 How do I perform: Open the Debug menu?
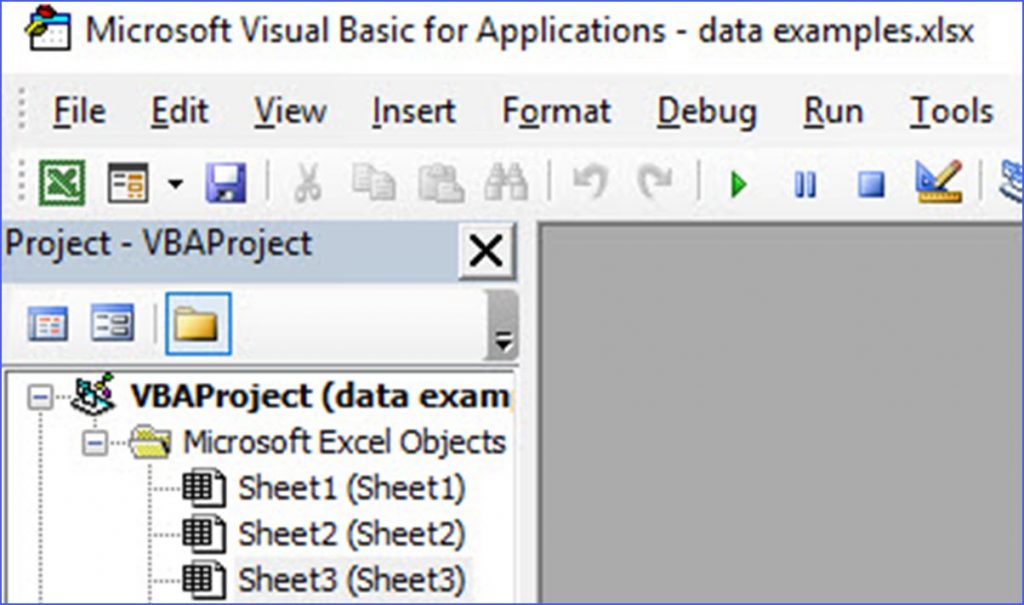706,111
